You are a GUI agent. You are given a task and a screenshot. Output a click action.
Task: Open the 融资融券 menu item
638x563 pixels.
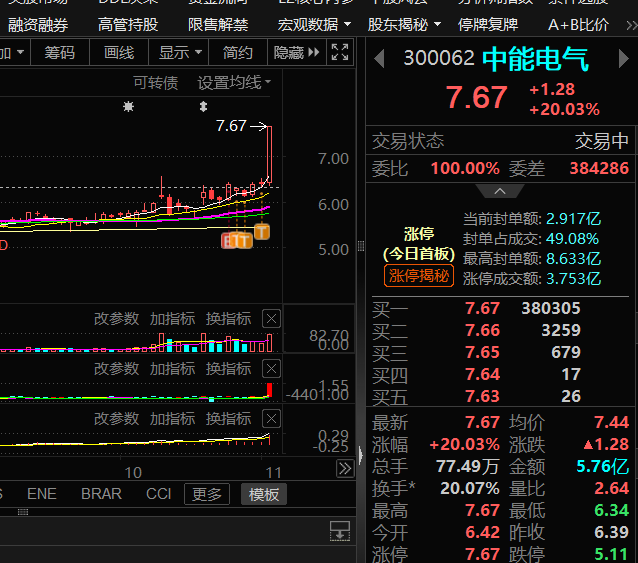(38, 25)
